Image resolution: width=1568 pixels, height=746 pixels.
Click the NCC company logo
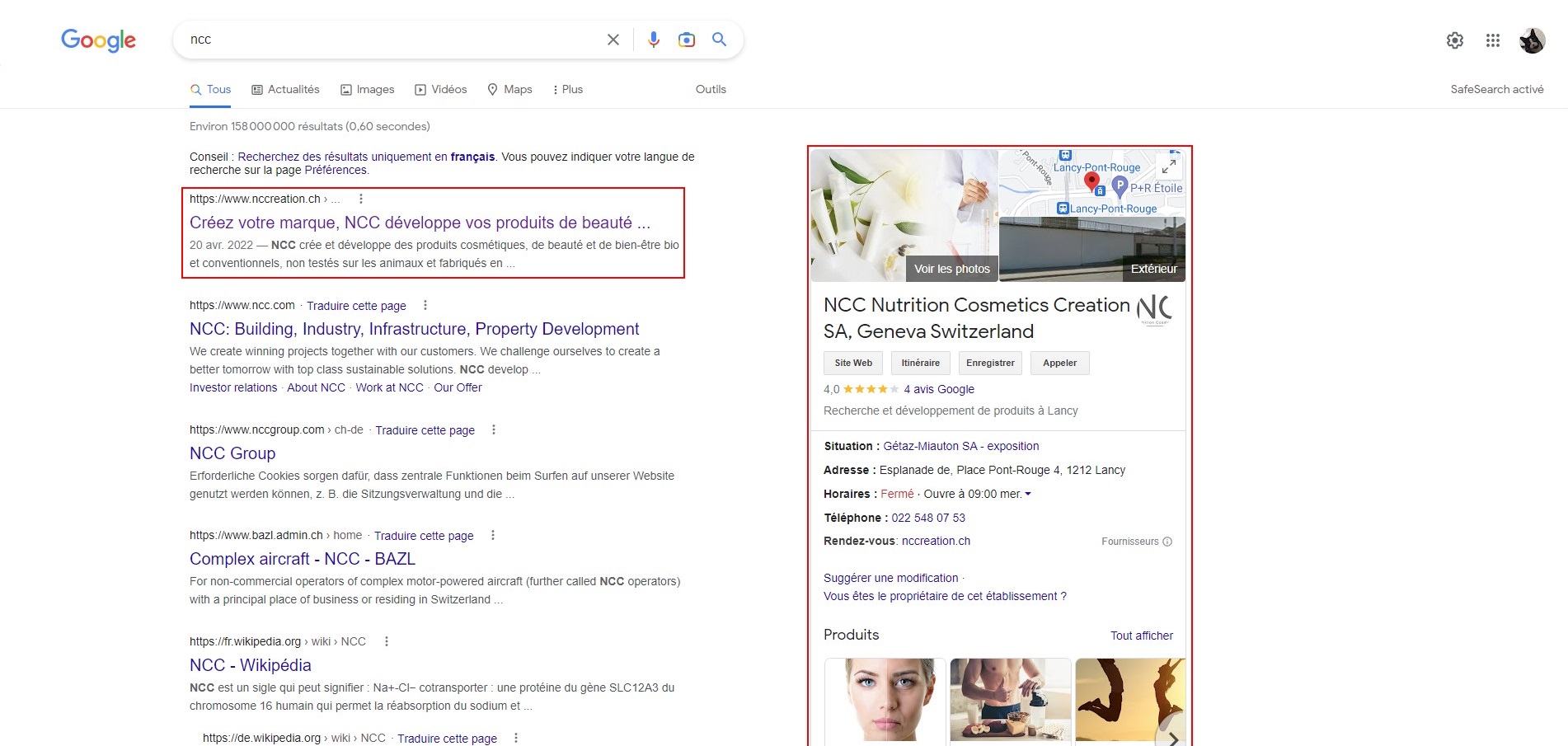pyautogui.click(x=1154, y=309)
